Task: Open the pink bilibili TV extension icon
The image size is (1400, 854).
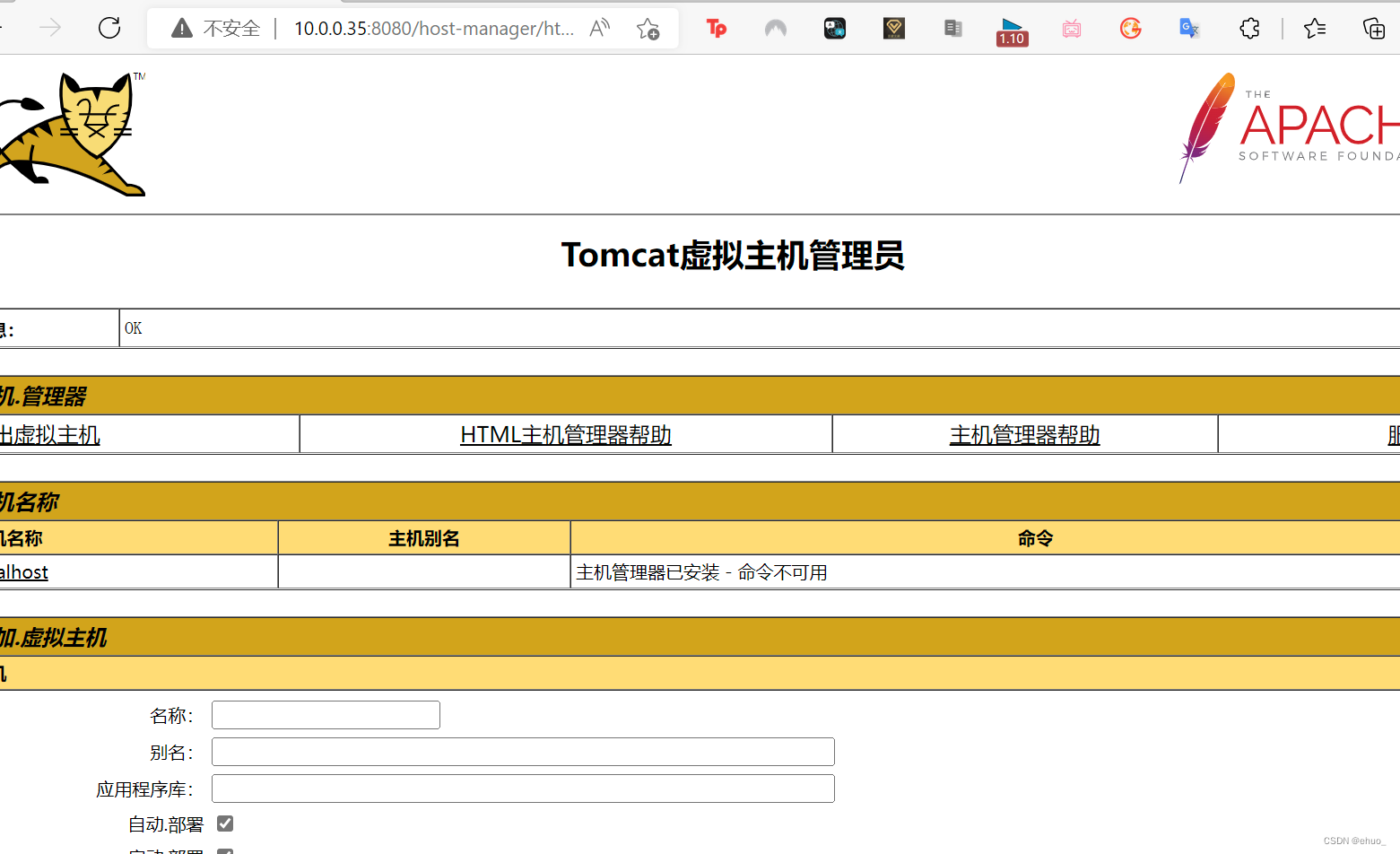Action: 1072,29
